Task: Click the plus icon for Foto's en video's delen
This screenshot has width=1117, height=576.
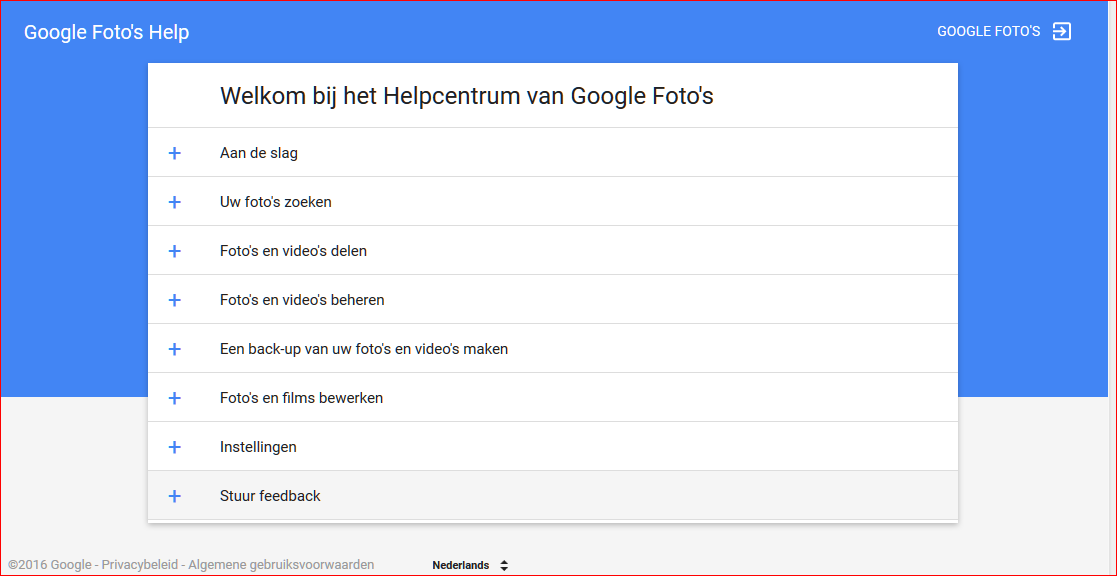Action: (x=175, y=250)
